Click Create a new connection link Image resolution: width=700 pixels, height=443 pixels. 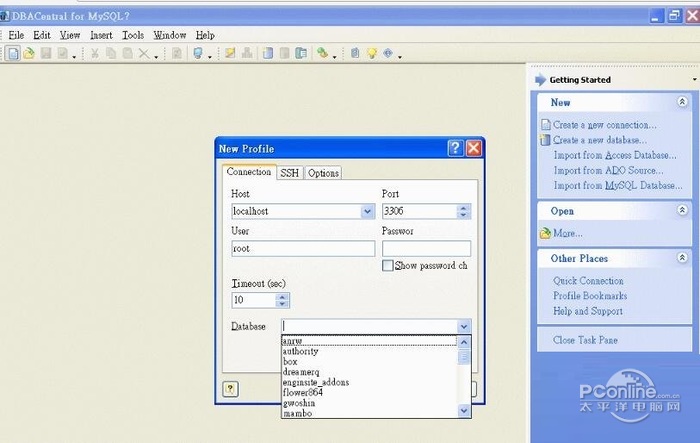[x=605, y=125]
